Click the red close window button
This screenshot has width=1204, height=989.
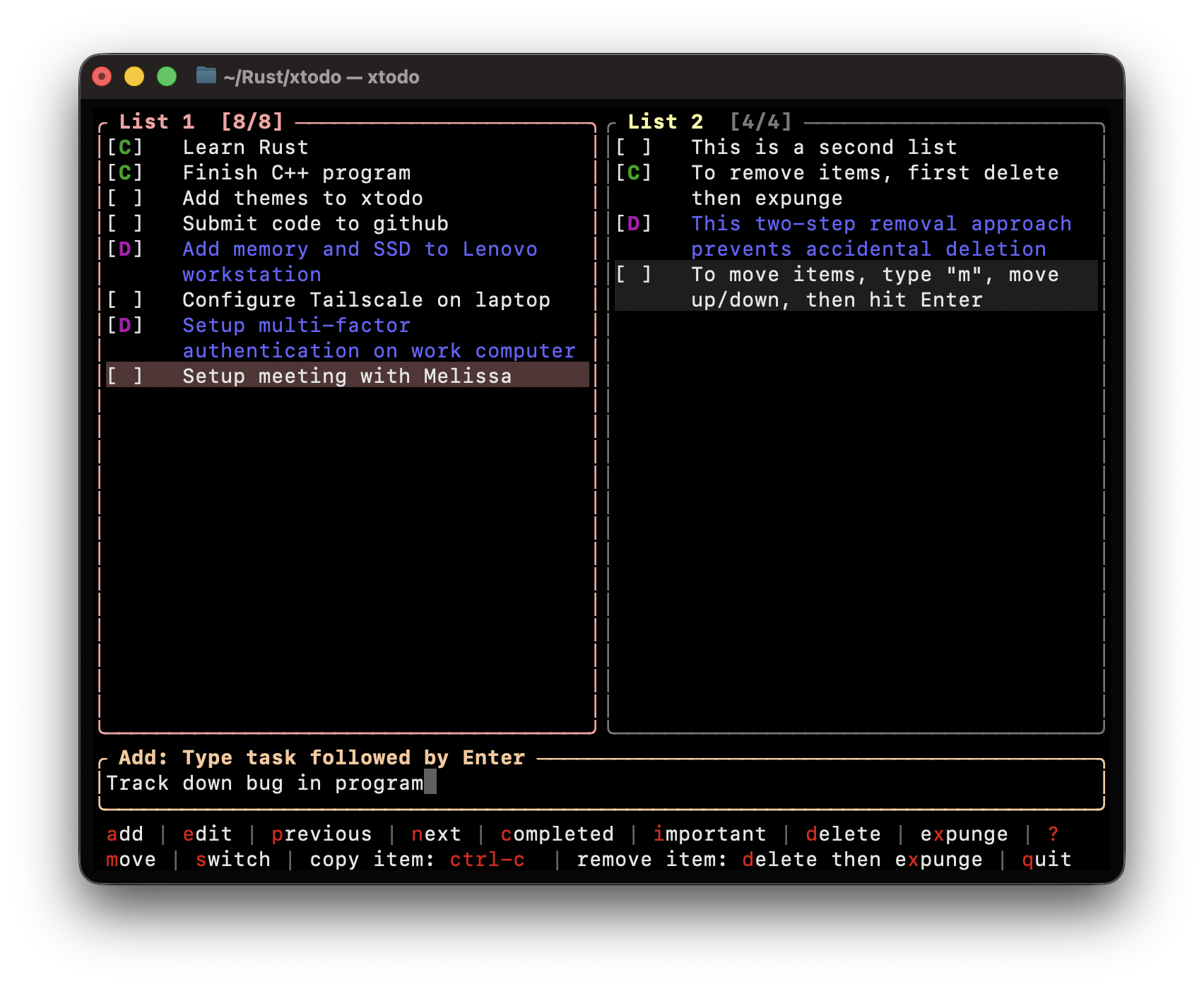point(102,76)
